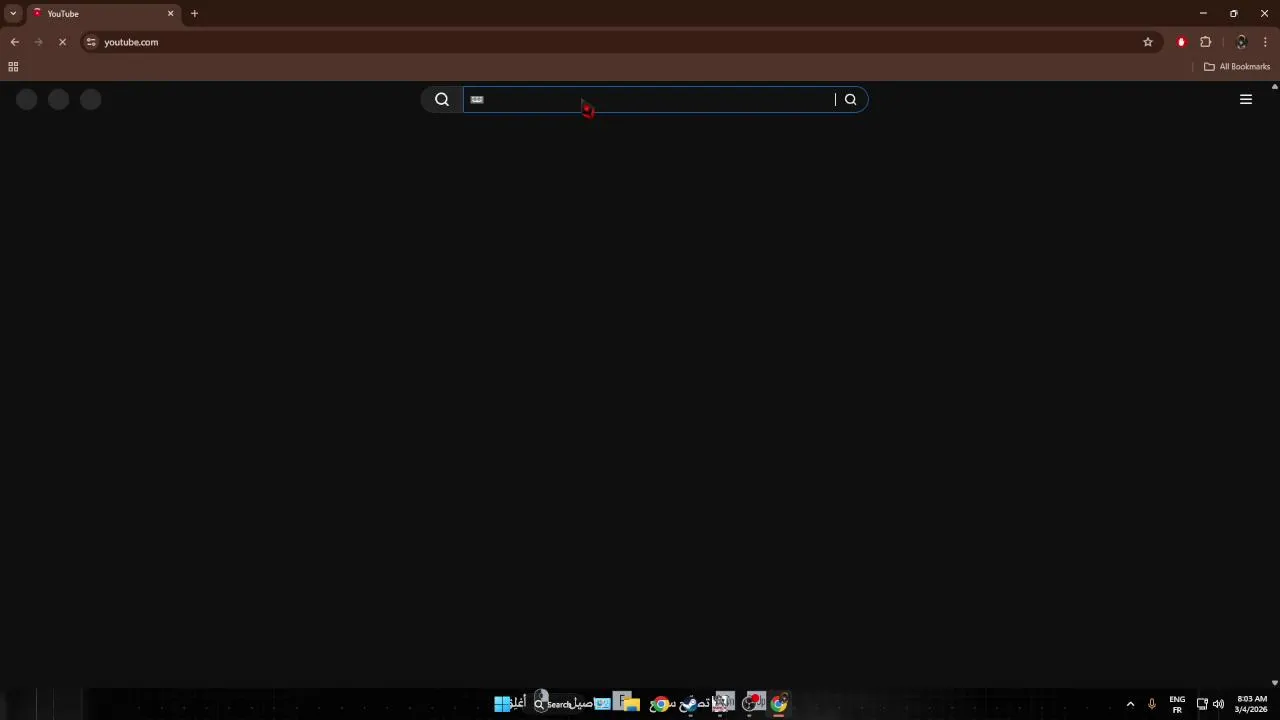This screenshot has height=720, width=1280.
Task: Open a new browser tab
Action: point(194,14)
